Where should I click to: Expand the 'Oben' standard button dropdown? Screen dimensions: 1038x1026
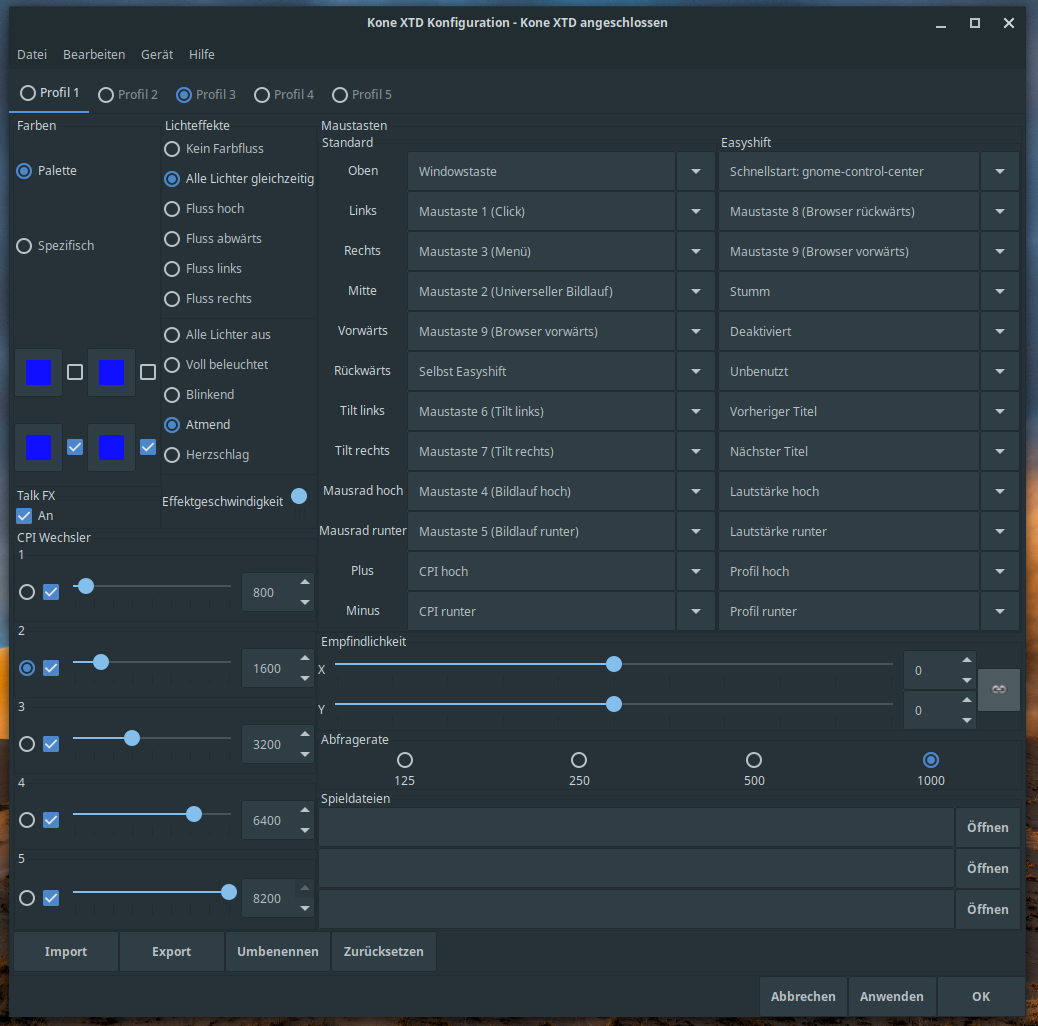click(695, 172)
